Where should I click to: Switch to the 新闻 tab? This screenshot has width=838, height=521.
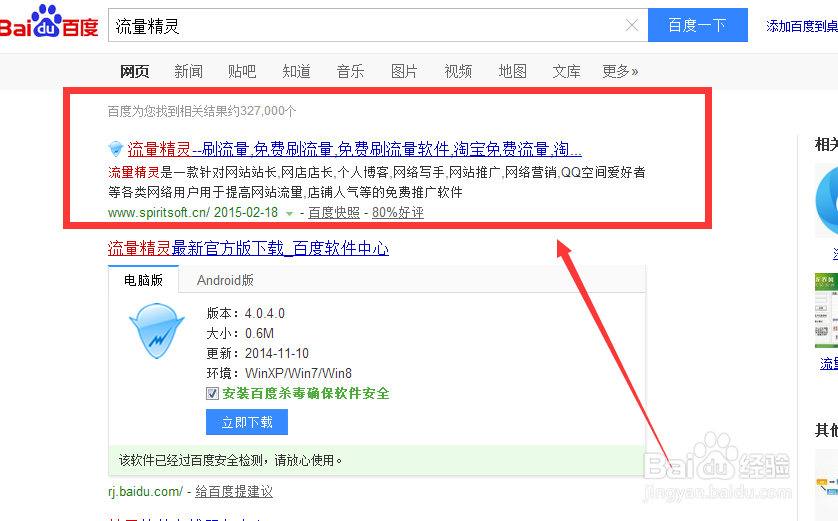(x=188, y=71)
